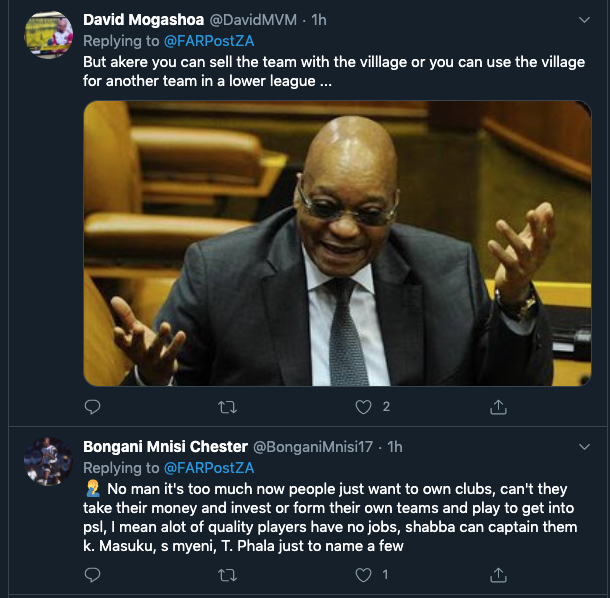Reply to David Mogashoa's tweet
Screen dimensions: 610x598
[x=92, y=407]
